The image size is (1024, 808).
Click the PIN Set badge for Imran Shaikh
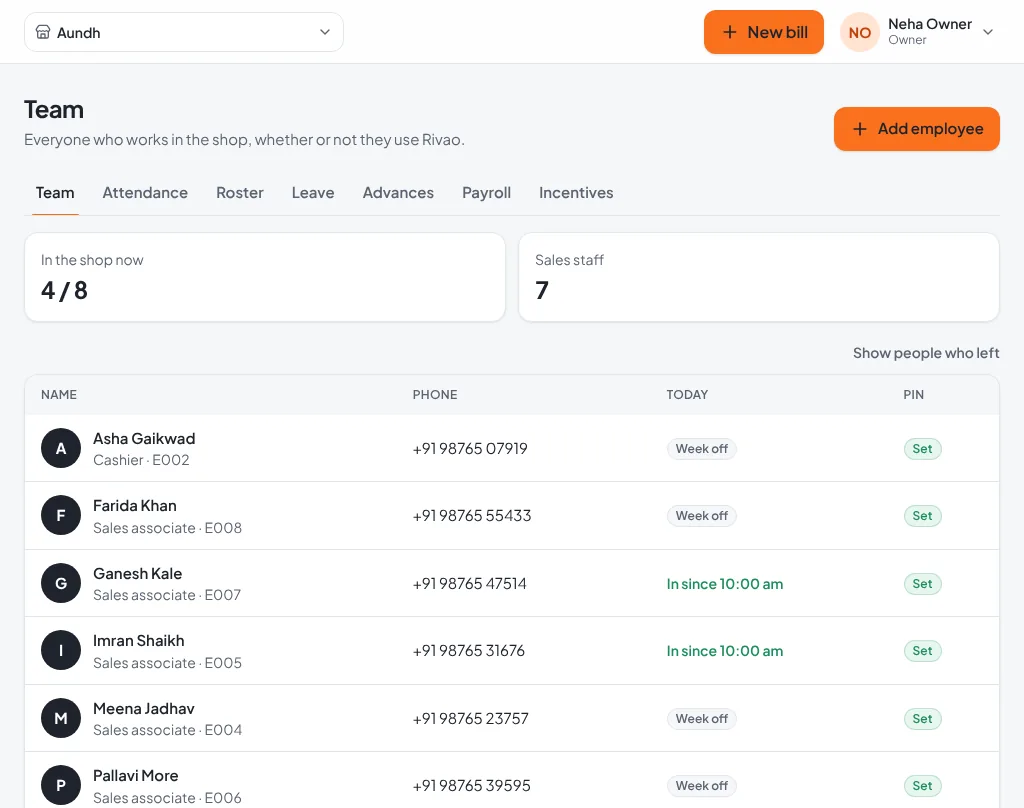click(922, 651)
